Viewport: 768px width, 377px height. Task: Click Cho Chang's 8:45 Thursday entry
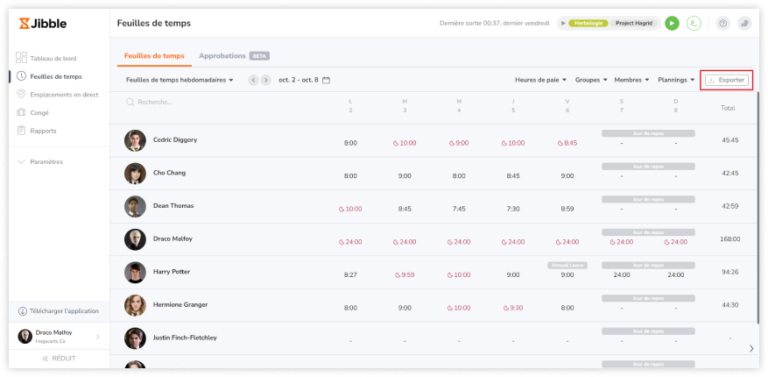click(513, 176)
